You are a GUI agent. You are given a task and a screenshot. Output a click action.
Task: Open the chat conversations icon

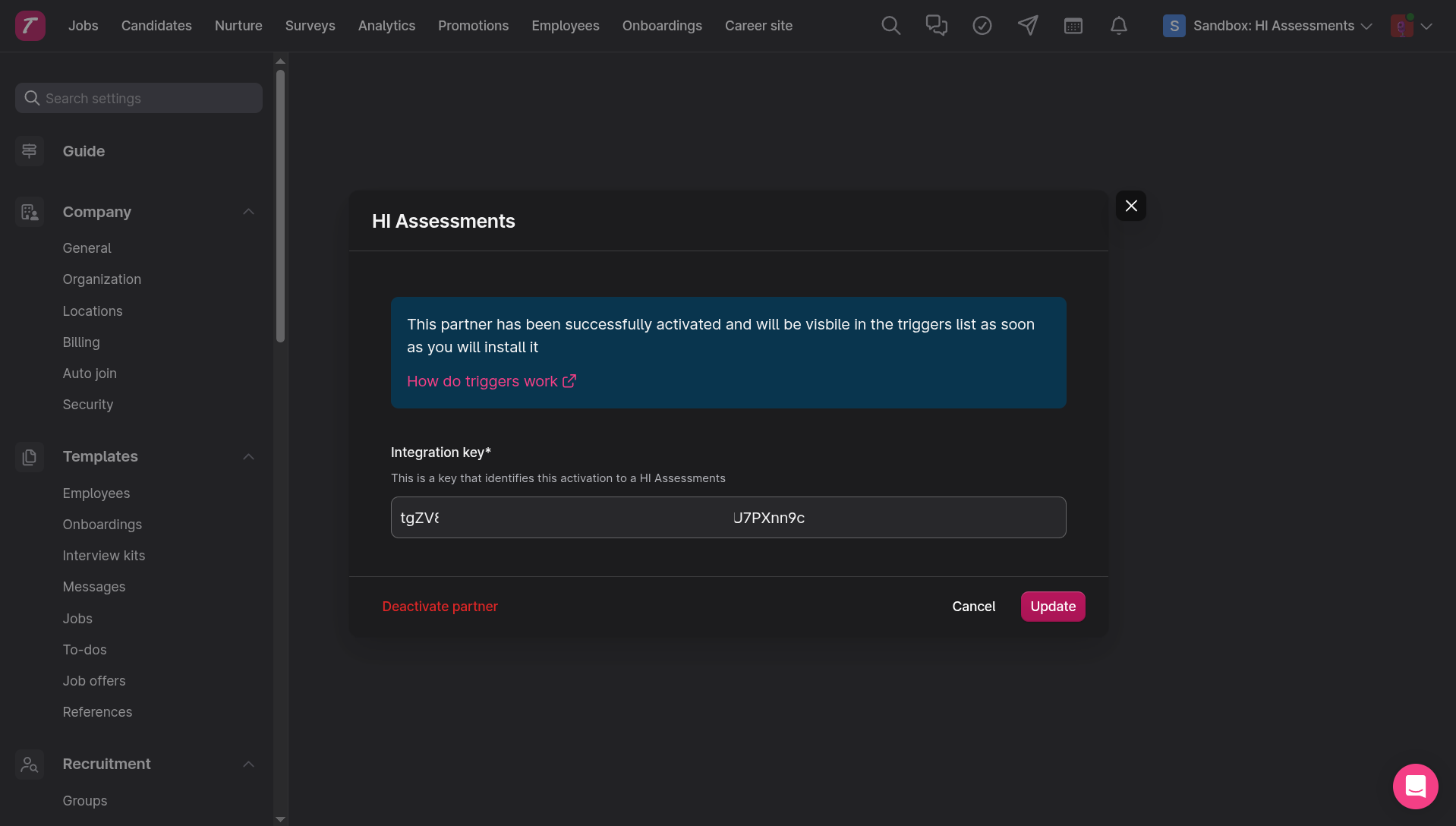click(x=936, y=26)
